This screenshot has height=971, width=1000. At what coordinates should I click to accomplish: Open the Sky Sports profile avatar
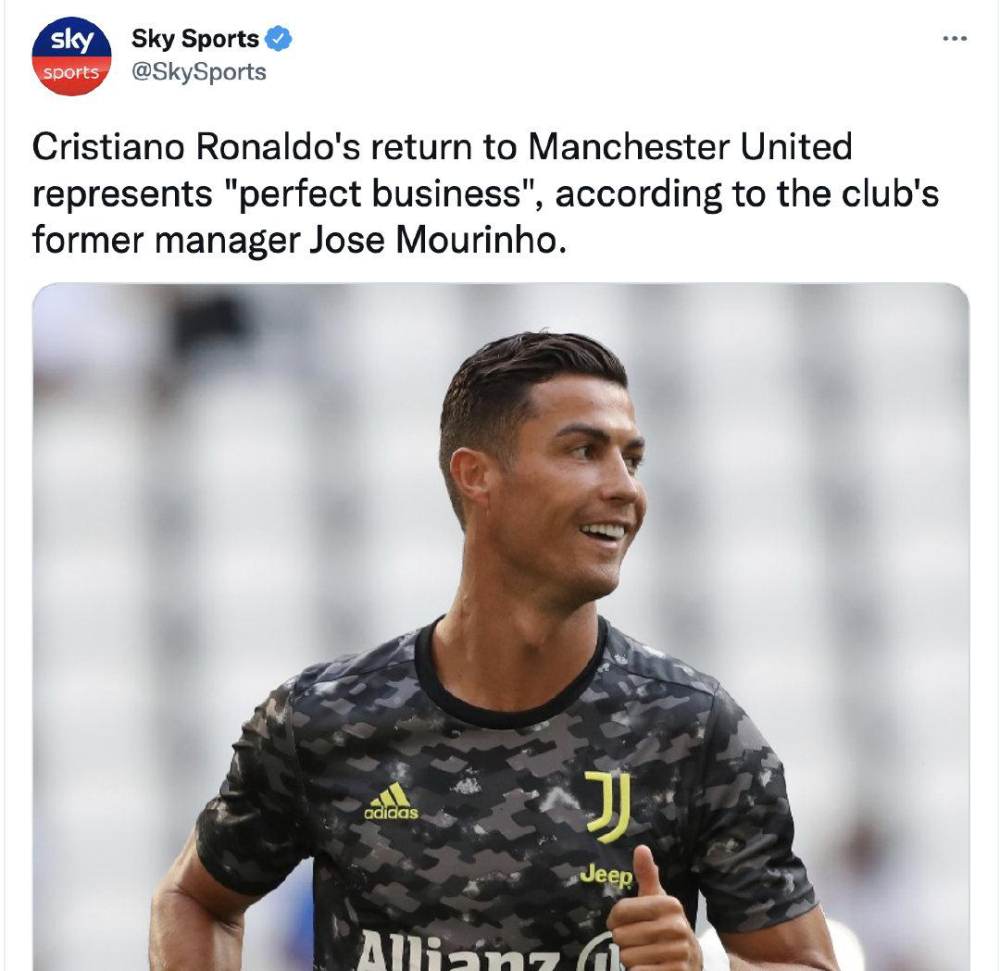(x=71, y=56)
